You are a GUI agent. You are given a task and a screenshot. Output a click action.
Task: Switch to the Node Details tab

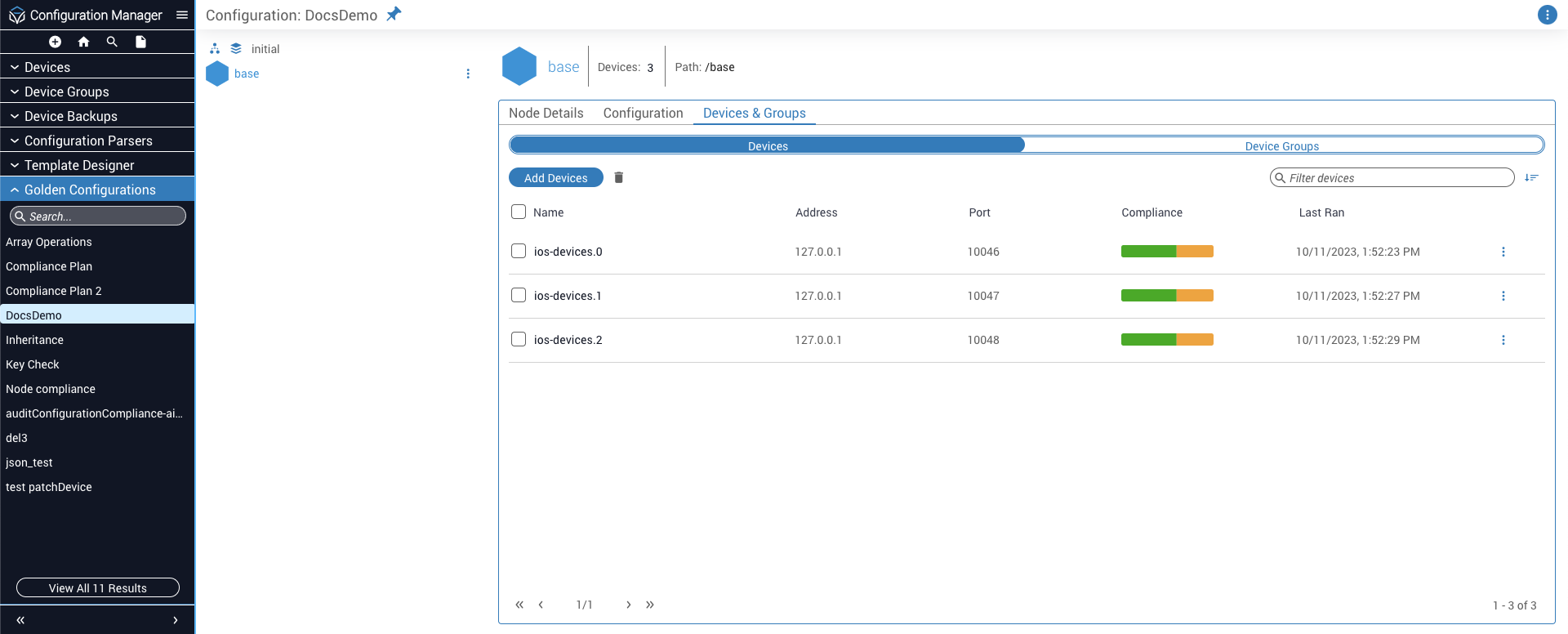(x=546, y=113)
